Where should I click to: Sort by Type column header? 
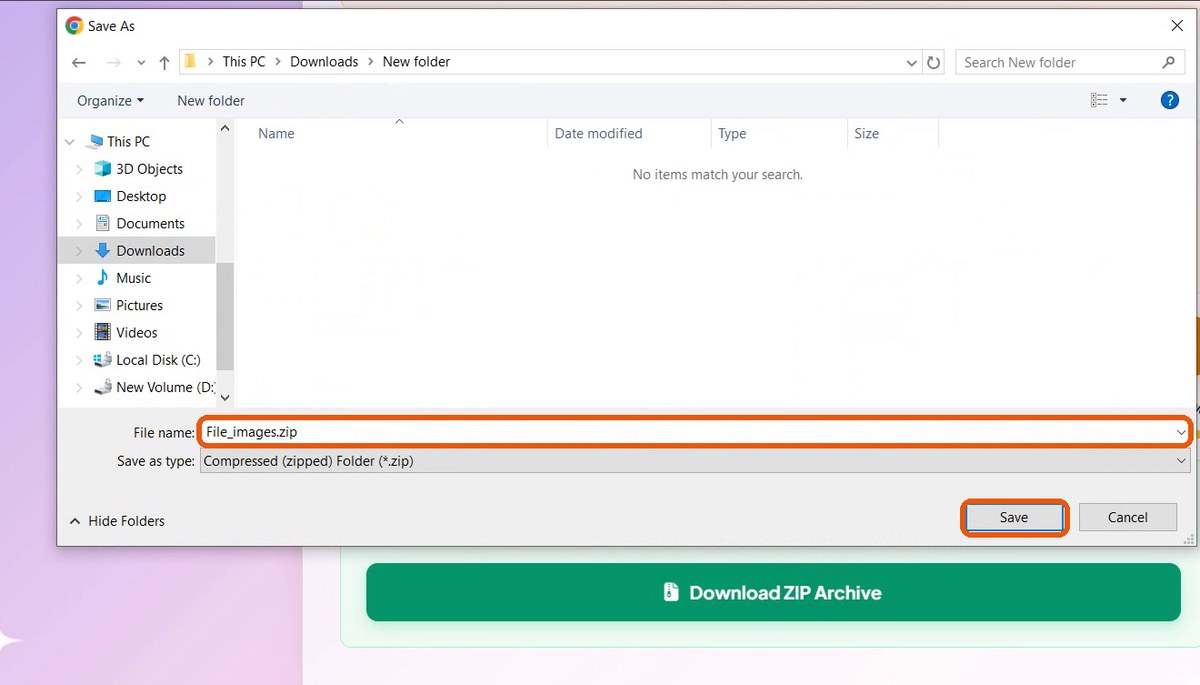(732, 133)
